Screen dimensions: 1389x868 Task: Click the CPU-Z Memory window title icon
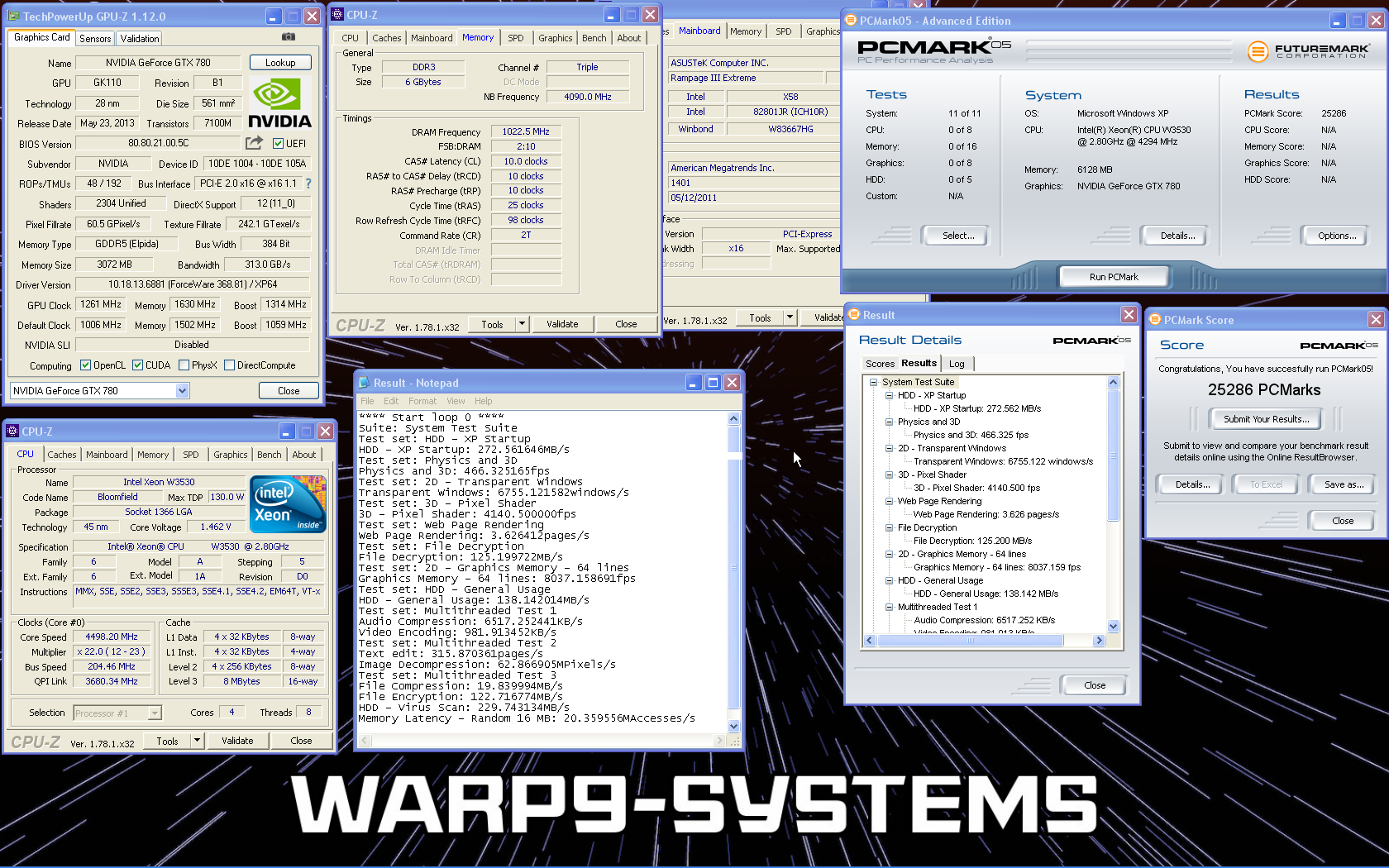[x=337, y=15]
